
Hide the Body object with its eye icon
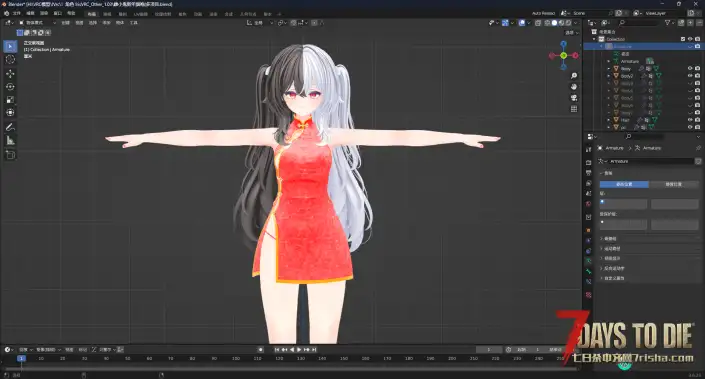[x=690, y=68]
